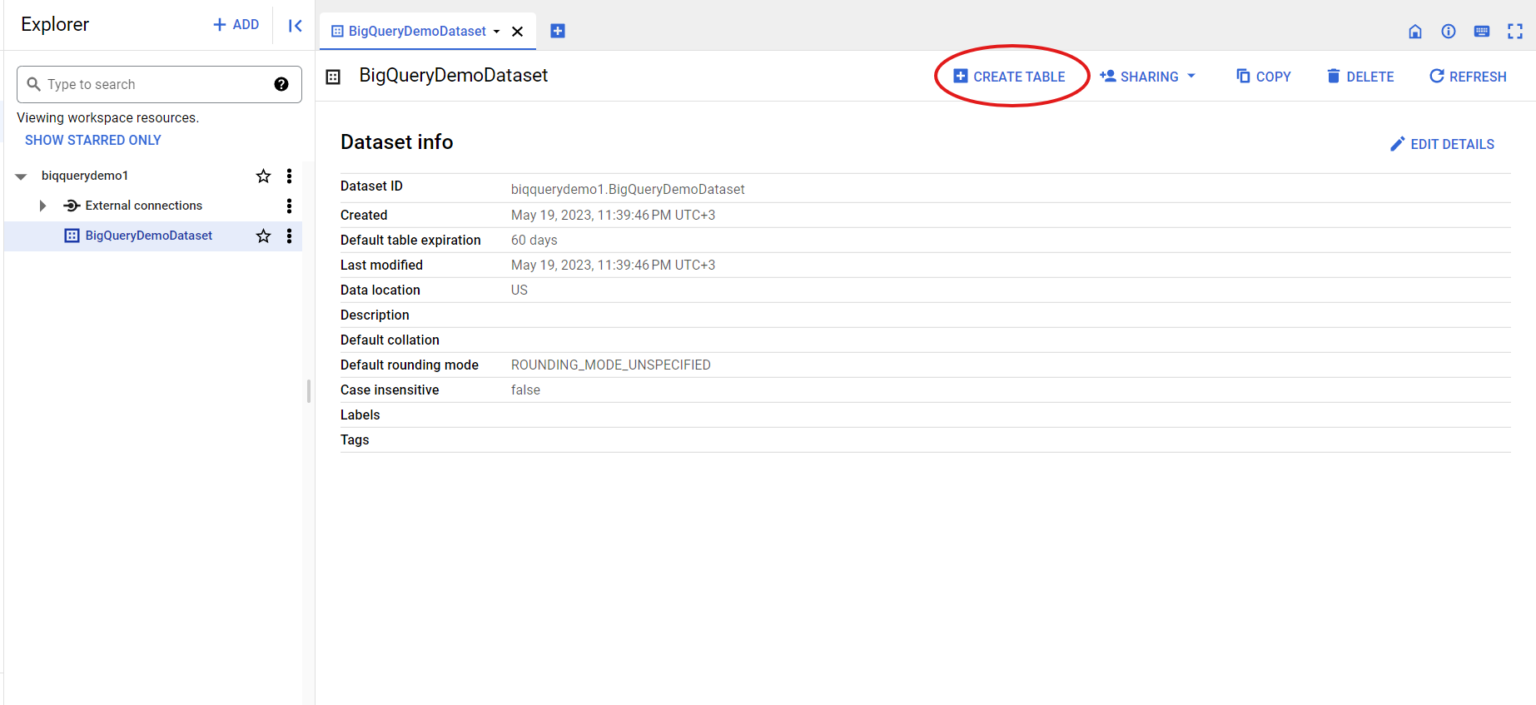Click the Delete dataset trash icon

[x=1334, y=76]
